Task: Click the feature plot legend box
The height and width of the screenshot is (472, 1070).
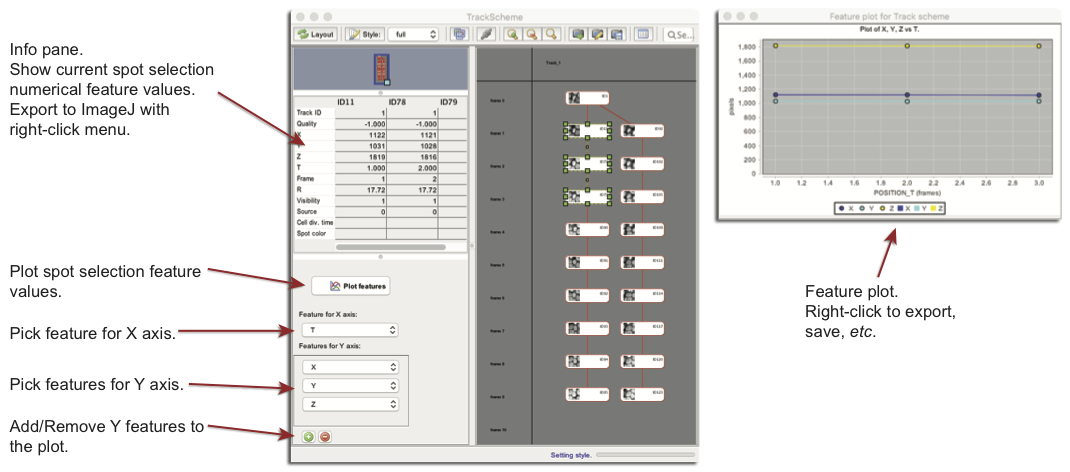Action: click(890, 208)
